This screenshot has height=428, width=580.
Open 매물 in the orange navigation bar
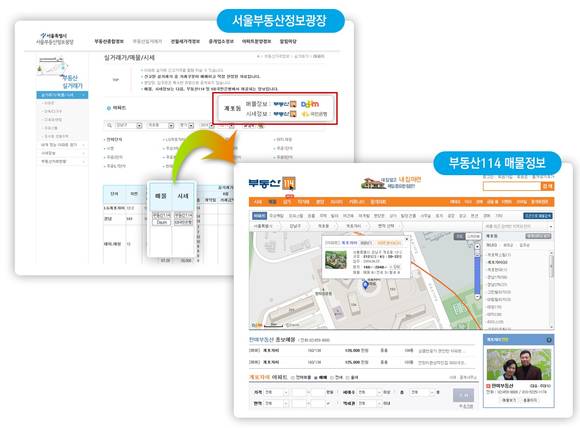coord(272,202)
